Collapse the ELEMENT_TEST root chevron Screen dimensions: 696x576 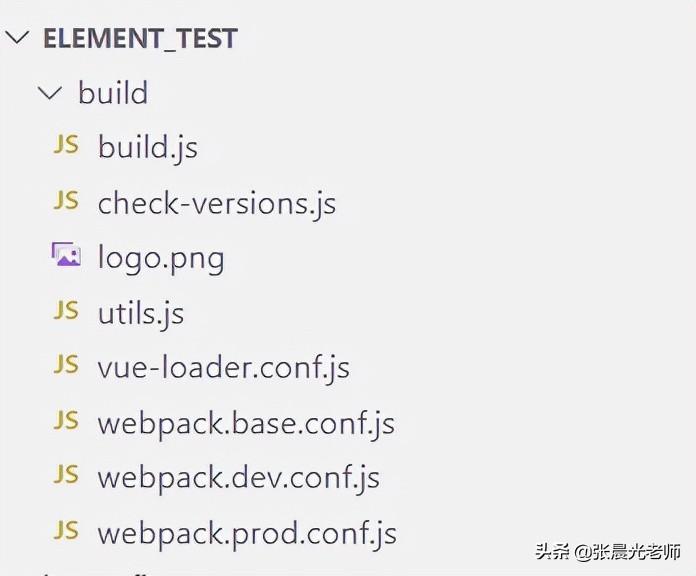point(17,39)
